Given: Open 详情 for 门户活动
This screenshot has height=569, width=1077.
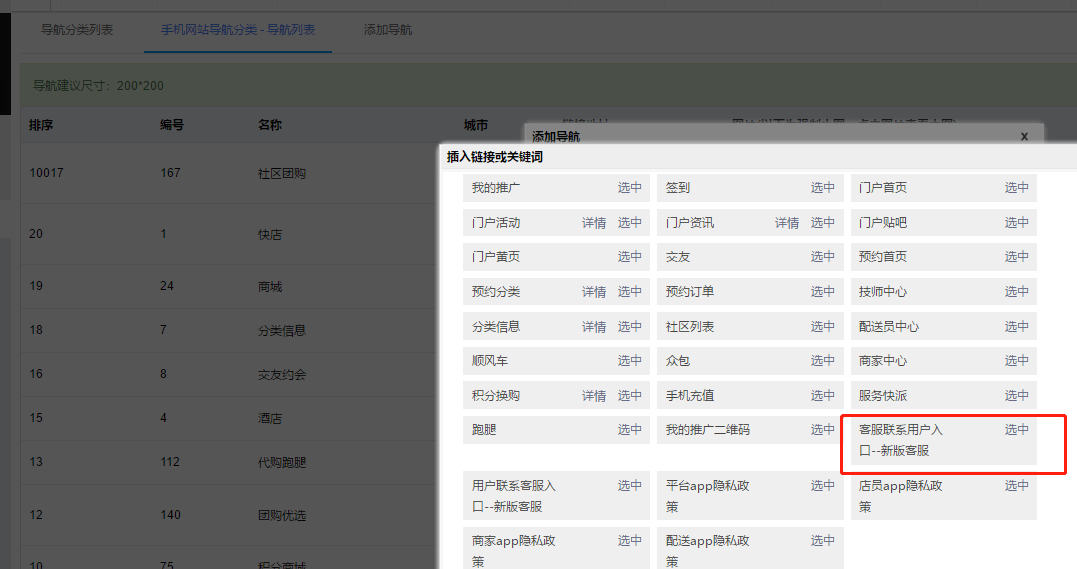Looking at the screenshot, I should coord(593,223).
